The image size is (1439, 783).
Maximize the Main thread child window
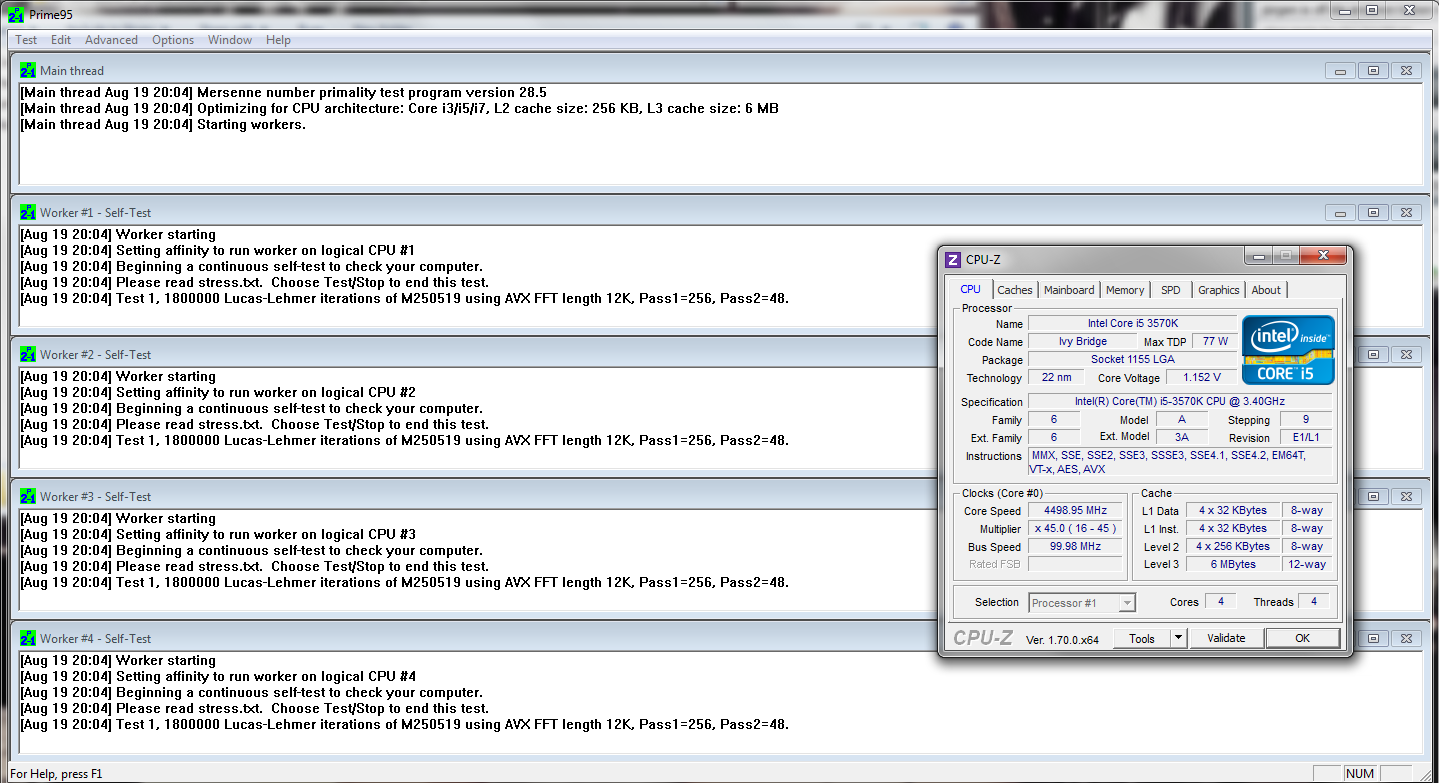tap(1373, 71)
